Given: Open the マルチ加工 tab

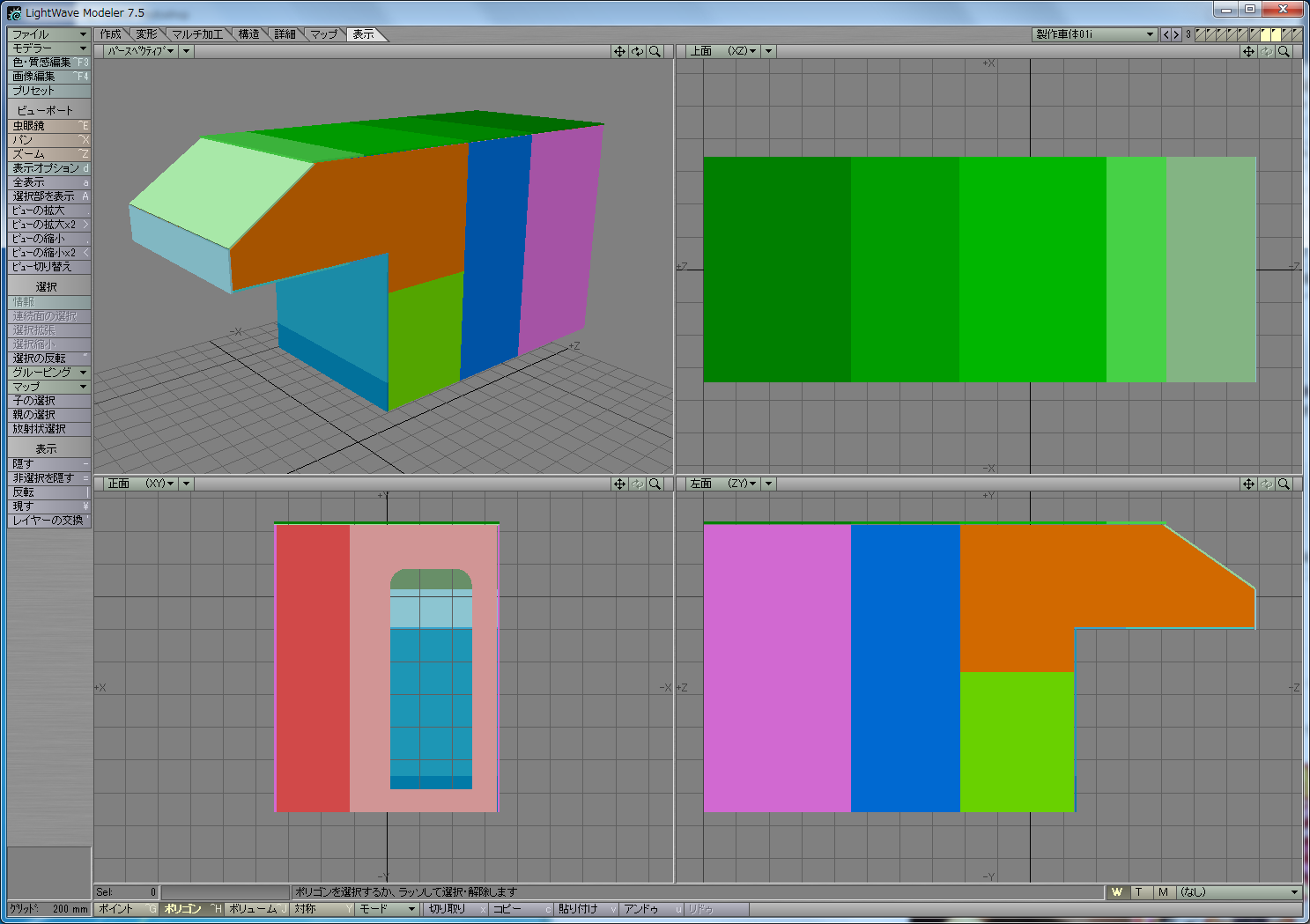Looking at the screenshot, I should click(197, 34).
